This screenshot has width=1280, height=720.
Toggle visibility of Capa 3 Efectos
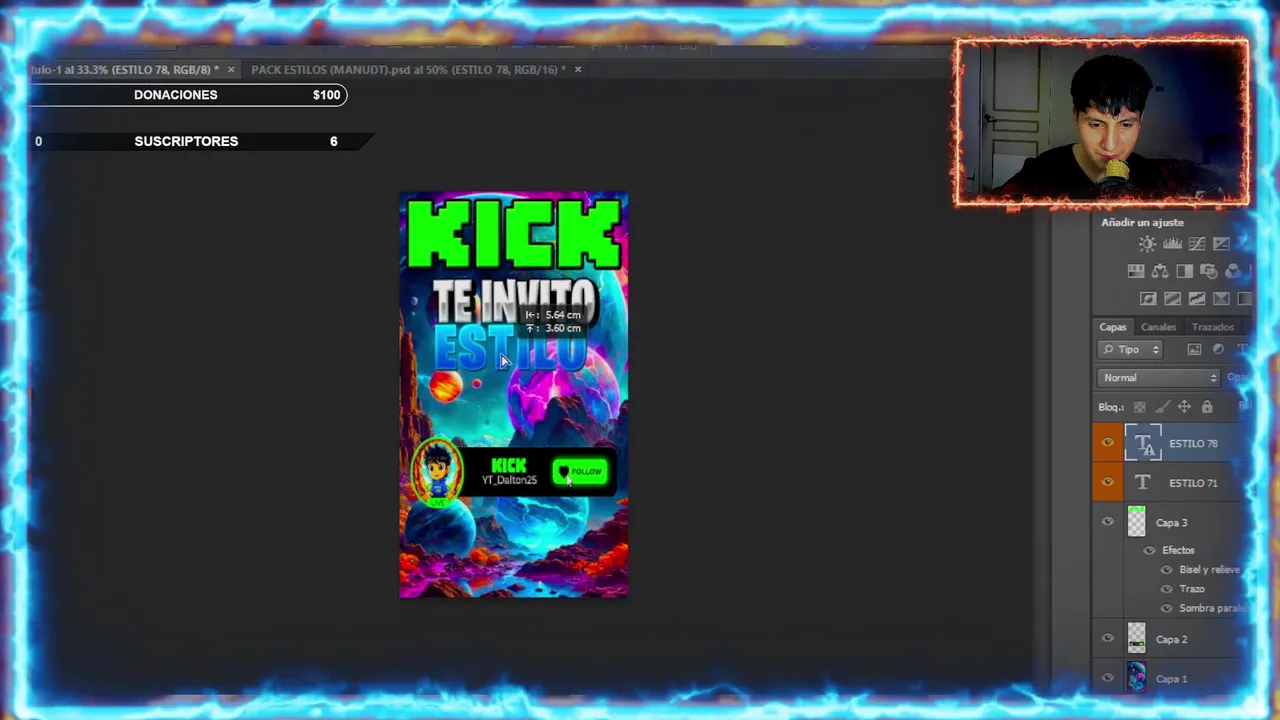point(1149,550)
